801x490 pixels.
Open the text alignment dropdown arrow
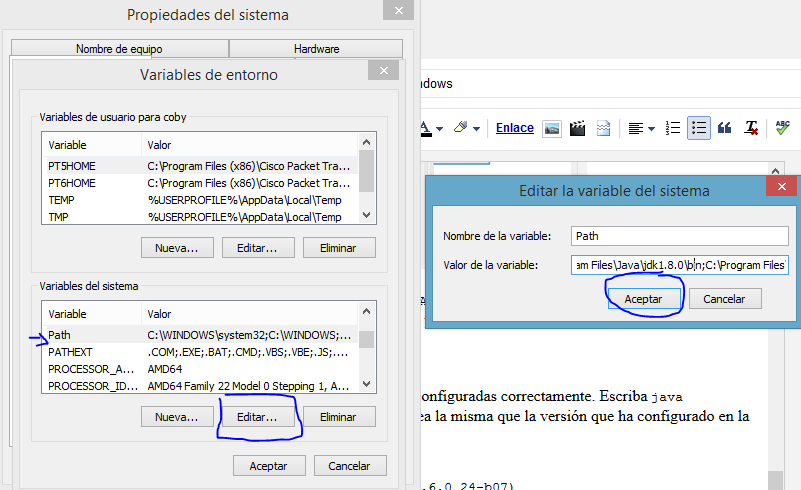pyautogui.click(x=651, y=129)
